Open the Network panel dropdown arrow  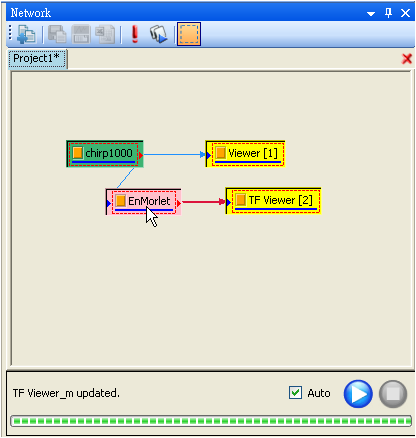371,13
